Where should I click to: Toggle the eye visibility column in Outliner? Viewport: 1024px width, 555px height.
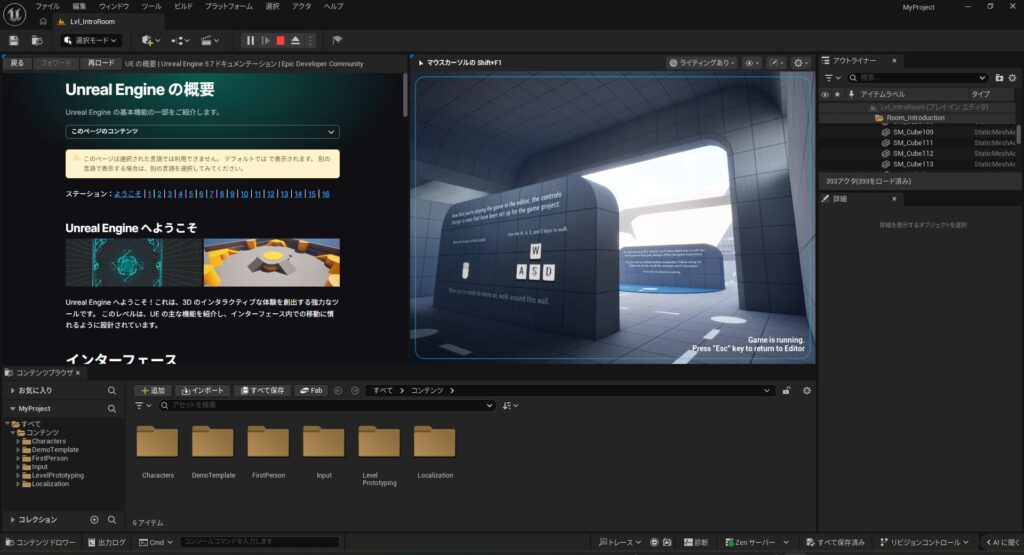pyautogui.click(x=825, y=94)
